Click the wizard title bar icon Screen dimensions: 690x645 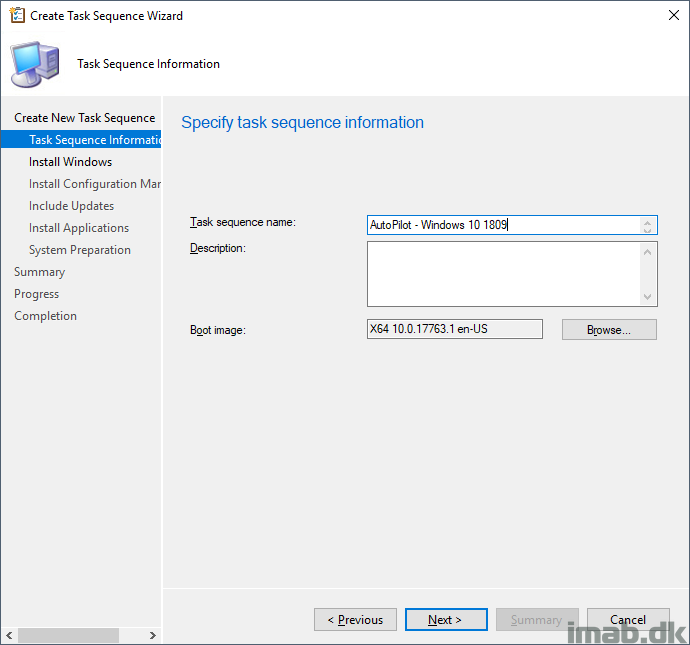click(17, 15)
